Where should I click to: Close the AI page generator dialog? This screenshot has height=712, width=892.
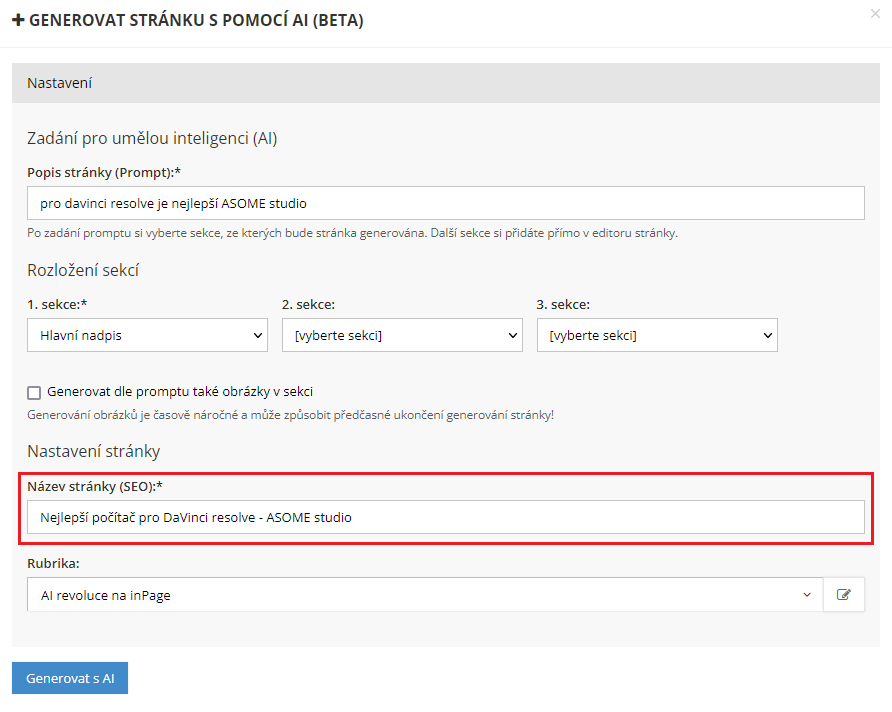point(876,14)
